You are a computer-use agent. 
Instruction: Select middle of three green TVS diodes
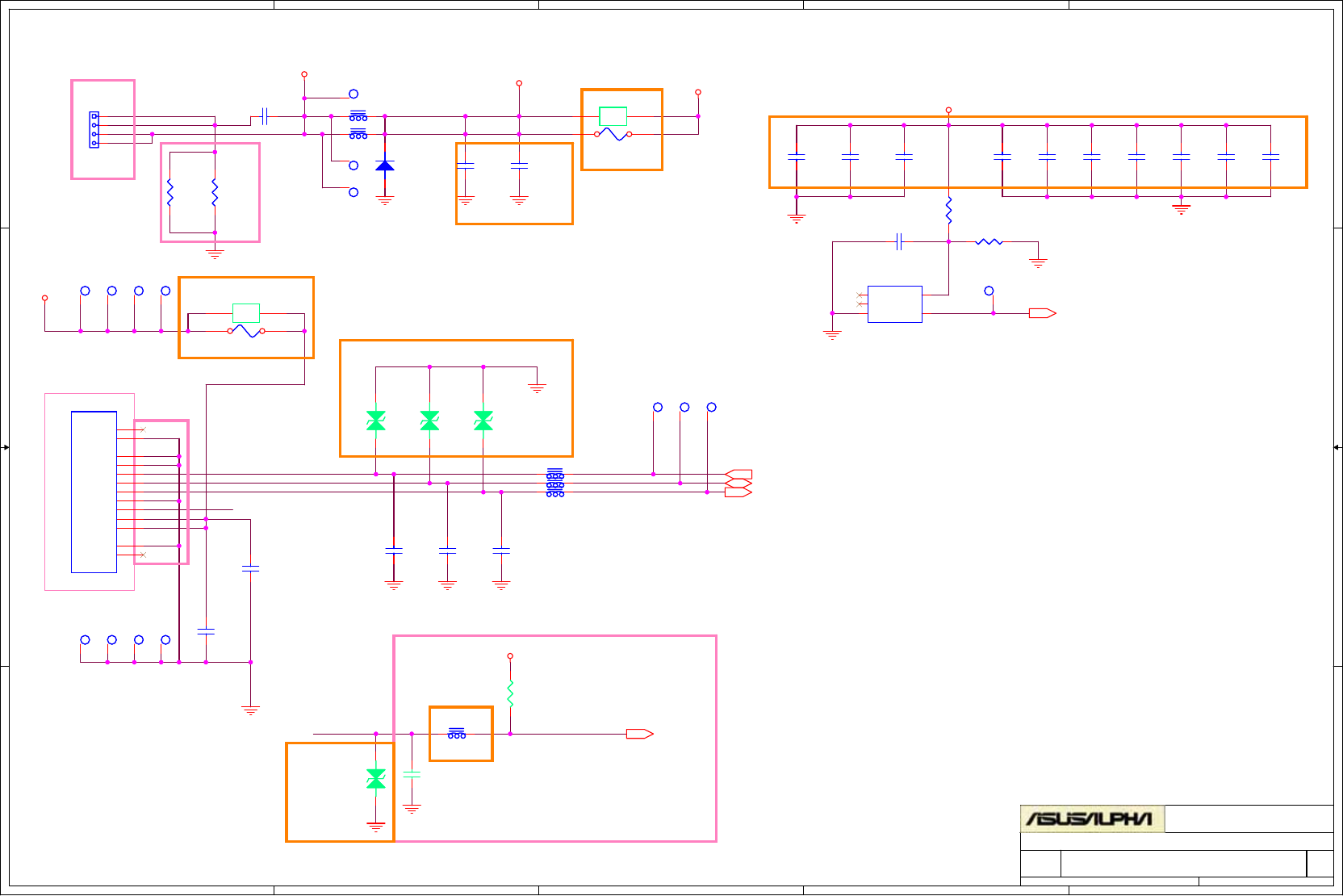[429, 421]
